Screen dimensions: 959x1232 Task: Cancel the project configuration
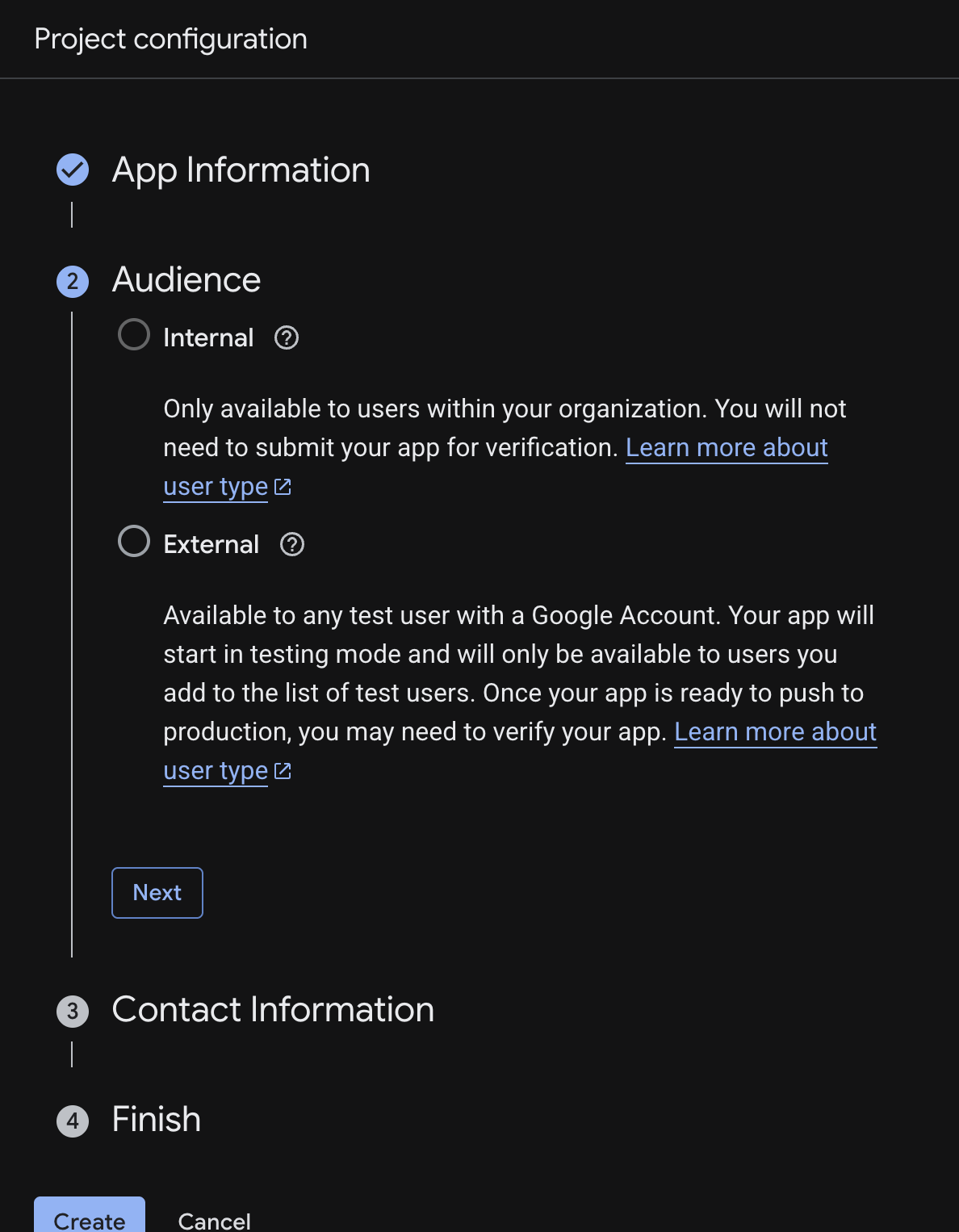pyautogui.click(x=214, y=1220)
